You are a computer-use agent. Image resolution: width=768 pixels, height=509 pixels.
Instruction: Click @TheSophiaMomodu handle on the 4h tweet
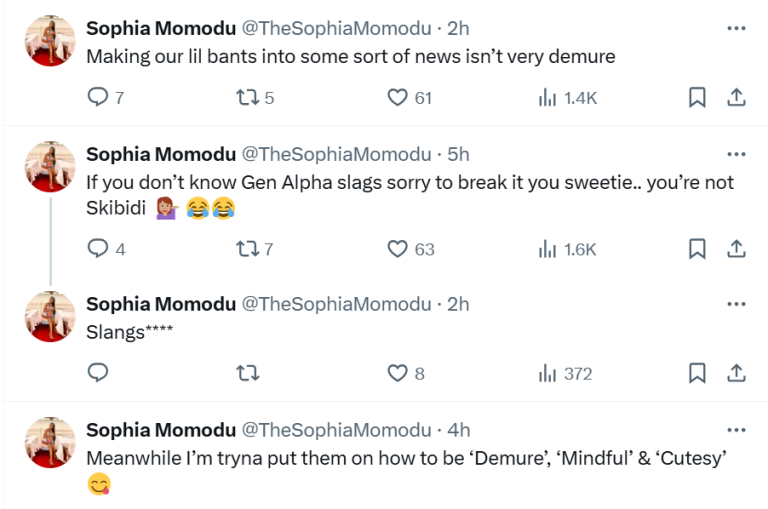point(338,430)
